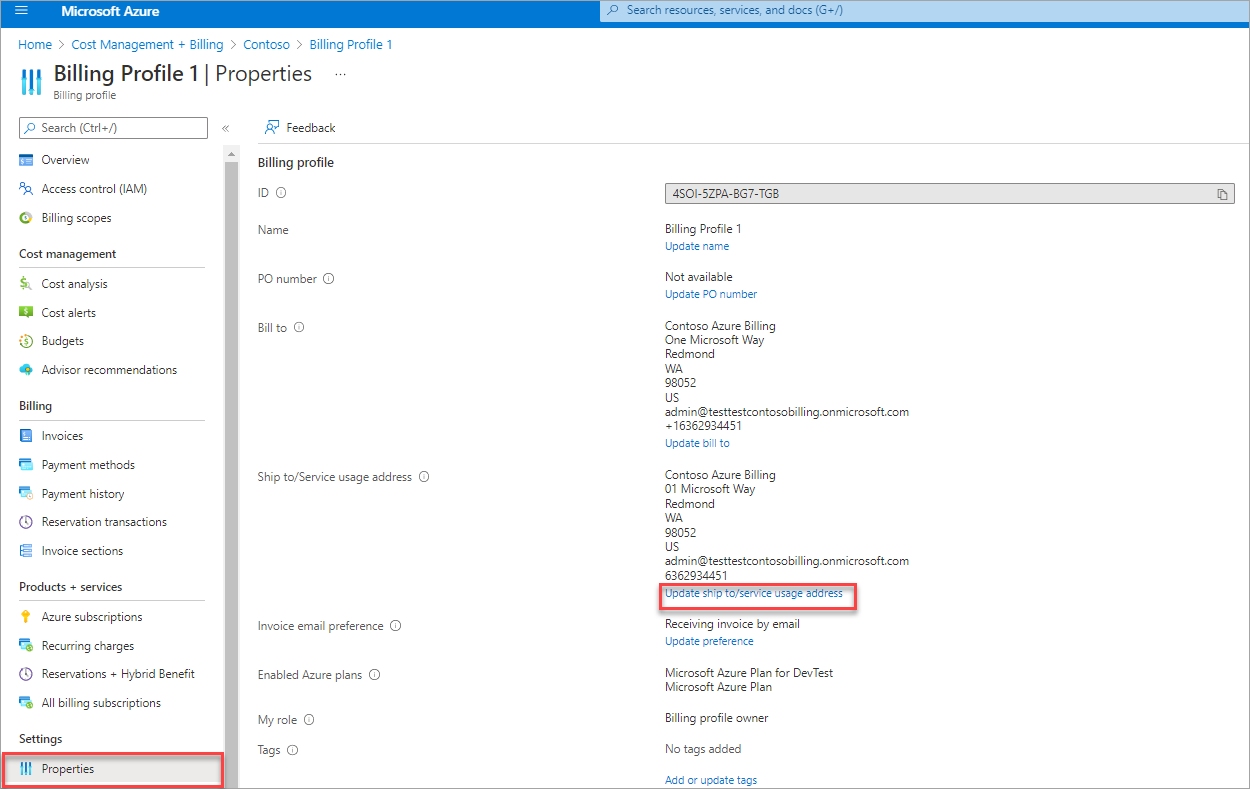Click the billing profile ID field

[x=949, y=194]
